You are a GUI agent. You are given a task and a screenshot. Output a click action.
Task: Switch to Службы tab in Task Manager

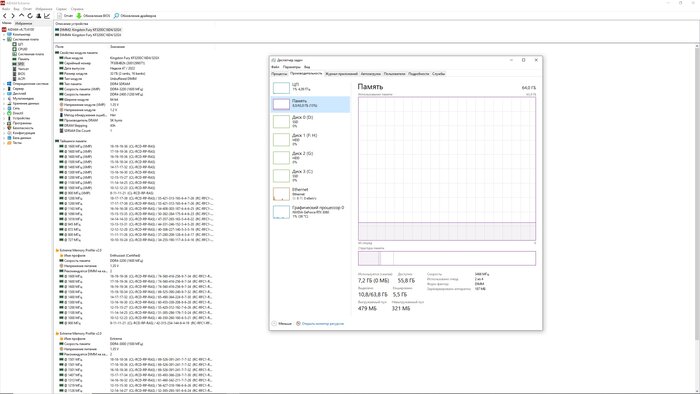[x=438, y=74]
